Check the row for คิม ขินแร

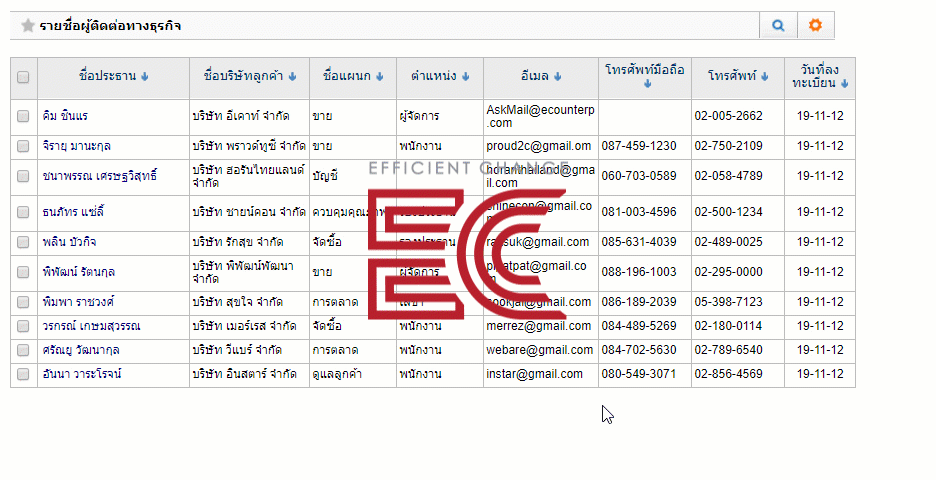pyautogui.click(x=23, y=116)
